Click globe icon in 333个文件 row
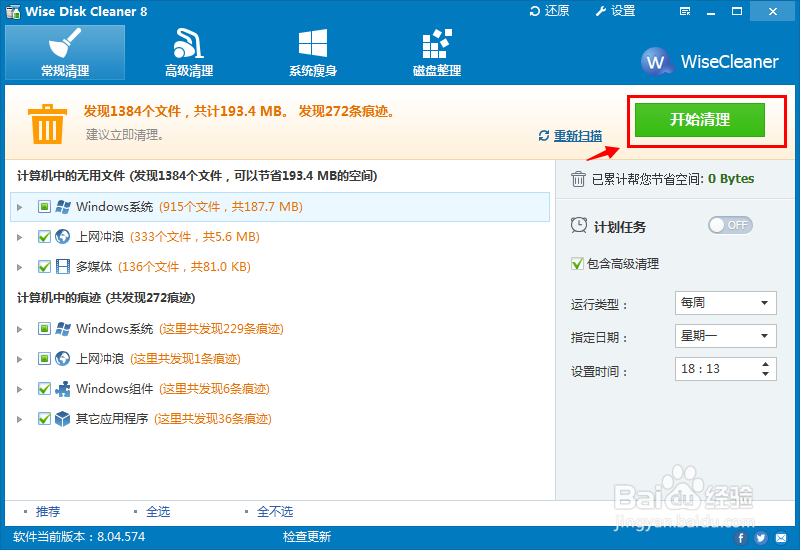 (x=63, y=237)
